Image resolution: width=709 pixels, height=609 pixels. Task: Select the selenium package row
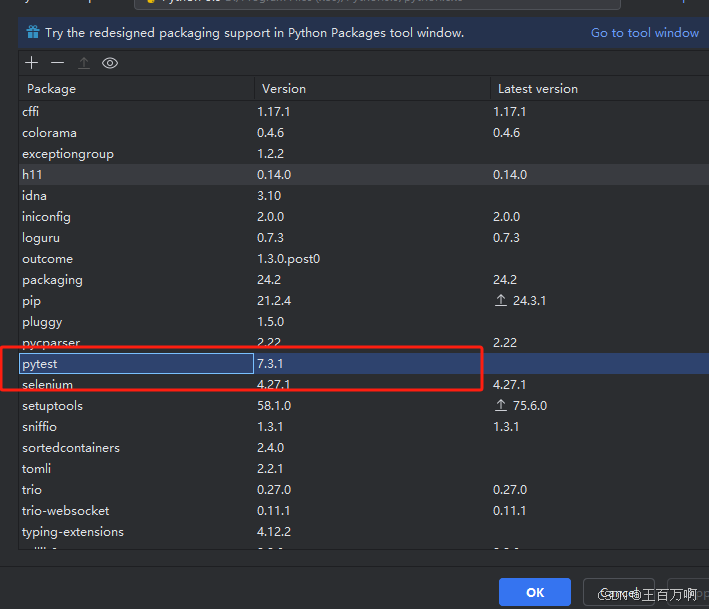(x=364, y=385)
